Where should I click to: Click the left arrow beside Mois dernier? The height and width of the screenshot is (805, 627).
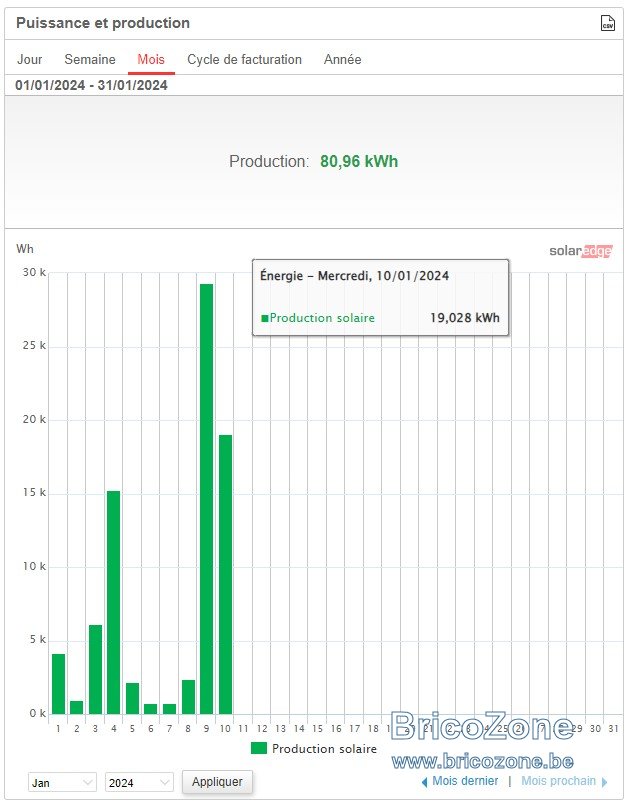click(x=424, y=782)
